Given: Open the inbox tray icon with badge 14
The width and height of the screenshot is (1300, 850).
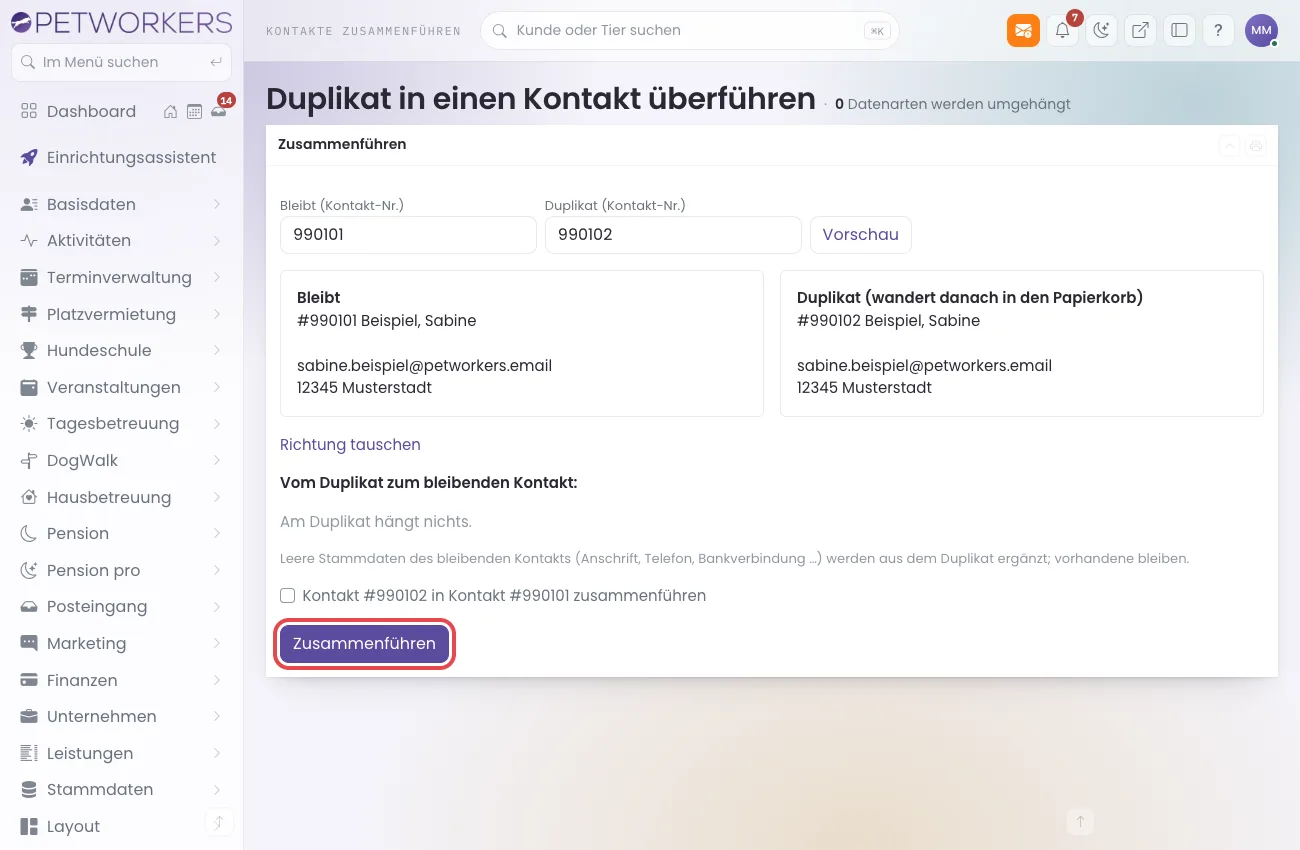Looking at the screenshot, I should 219,112.
